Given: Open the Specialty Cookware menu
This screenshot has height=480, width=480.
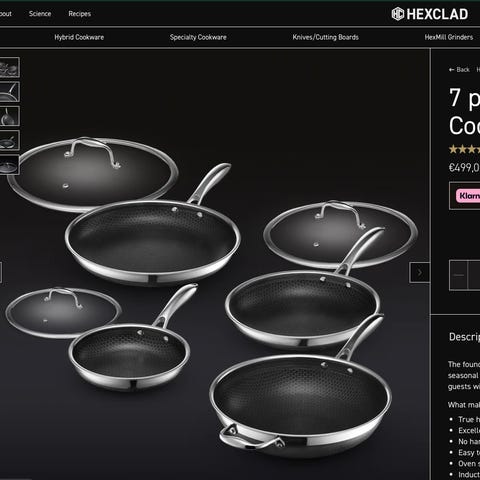Looking at the screenshot, I should coord(198,37).
